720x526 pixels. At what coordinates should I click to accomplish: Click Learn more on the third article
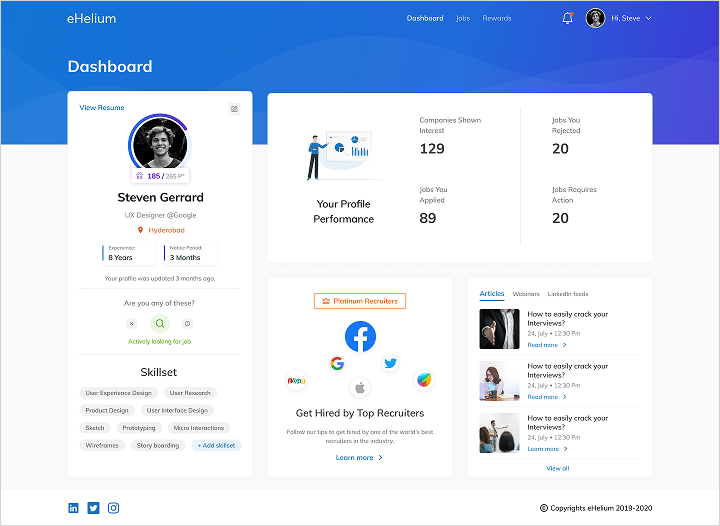(543, 449)
